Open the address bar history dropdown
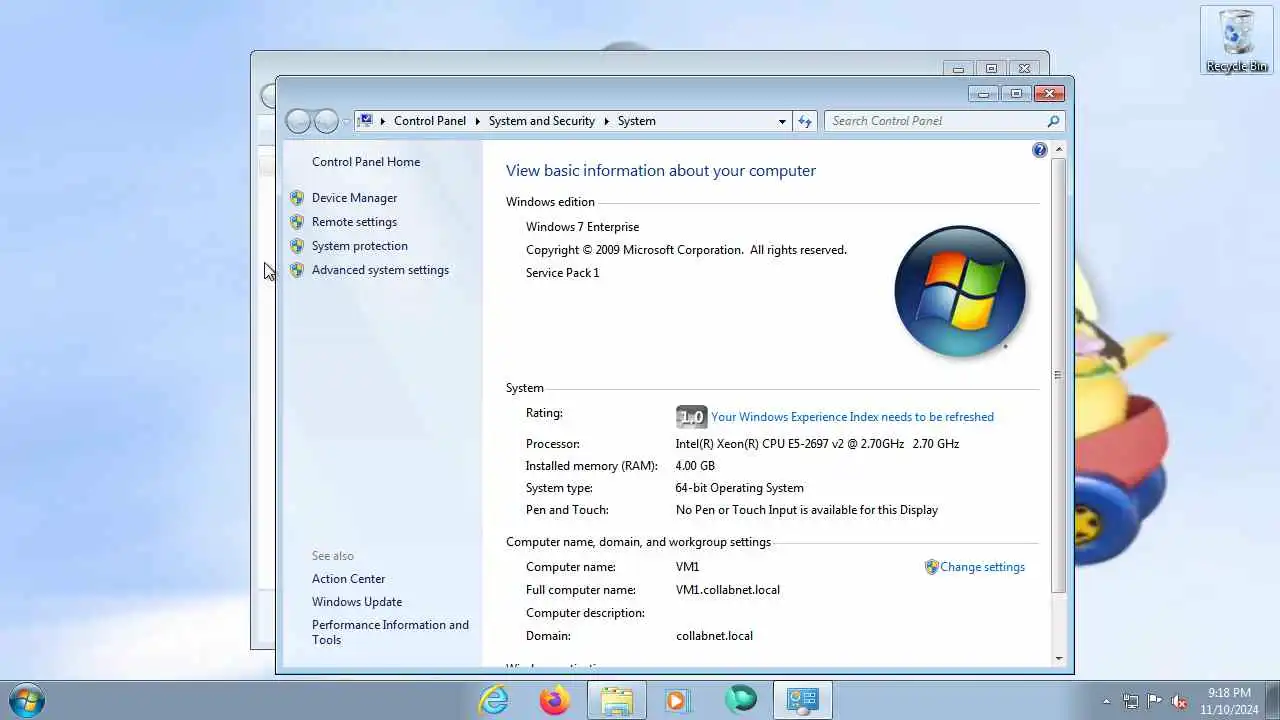The height and width of the screenshot is (720, 1280). (x=782, y=121)
